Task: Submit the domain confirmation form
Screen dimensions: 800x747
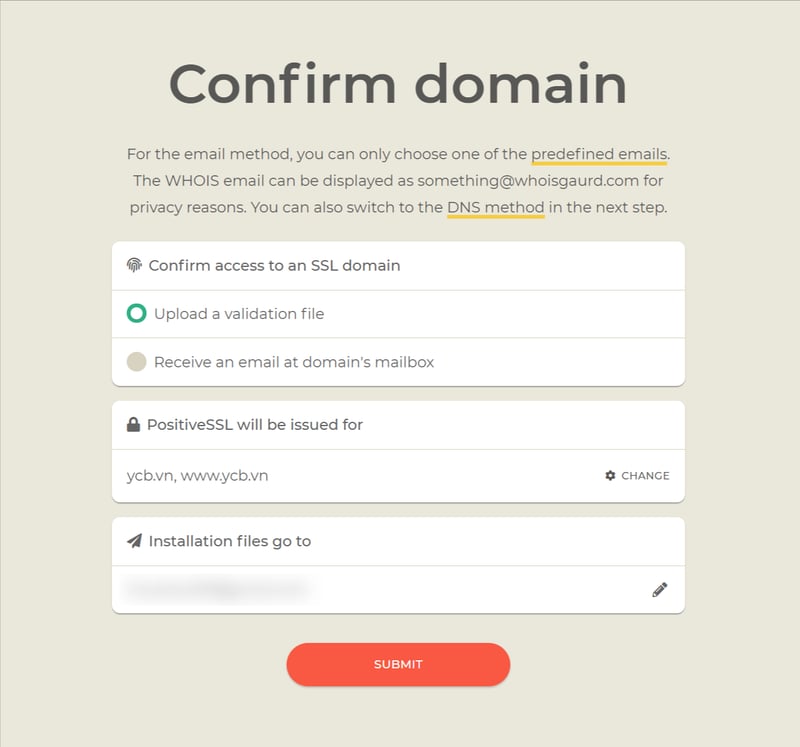Action: coord(398,664)
